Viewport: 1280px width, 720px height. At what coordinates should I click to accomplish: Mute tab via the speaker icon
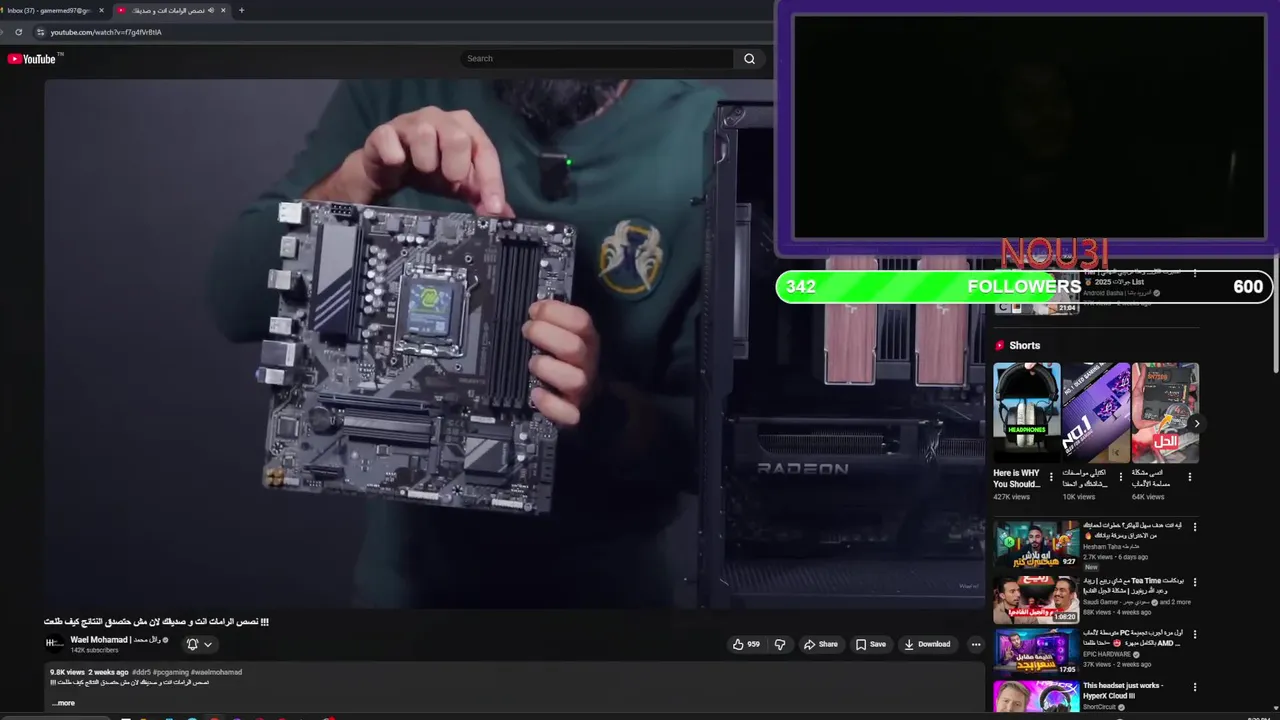[x=211, y=10]
